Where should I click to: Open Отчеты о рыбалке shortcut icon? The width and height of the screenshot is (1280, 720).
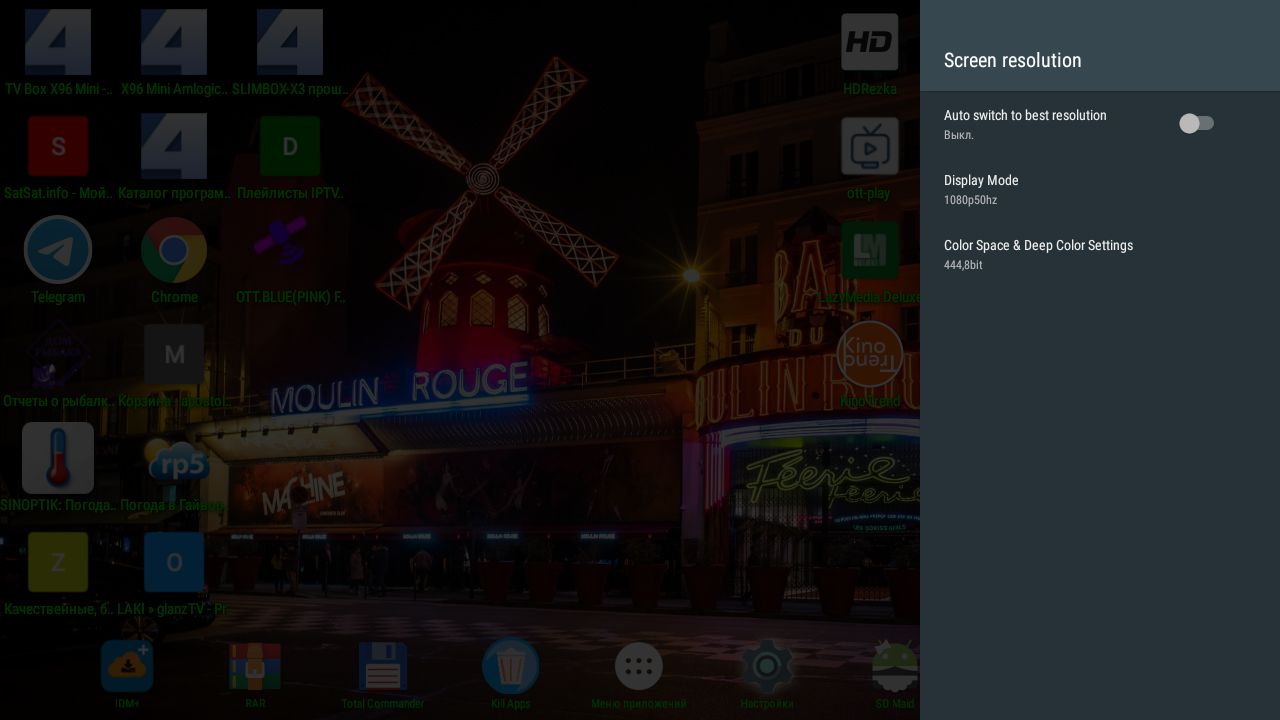(x=58, y=354)
